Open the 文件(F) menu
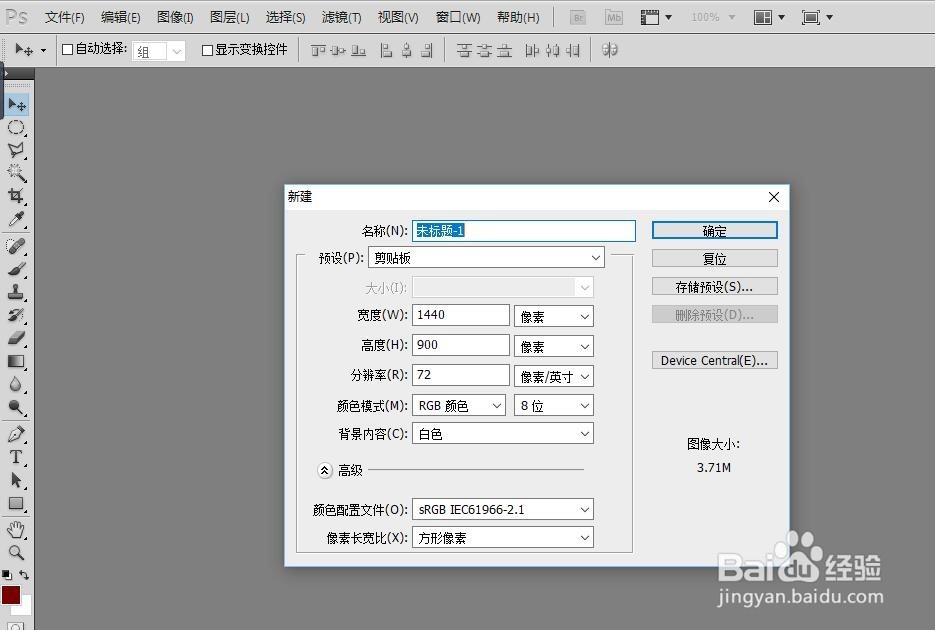935x630 pixels. point(64,17)
